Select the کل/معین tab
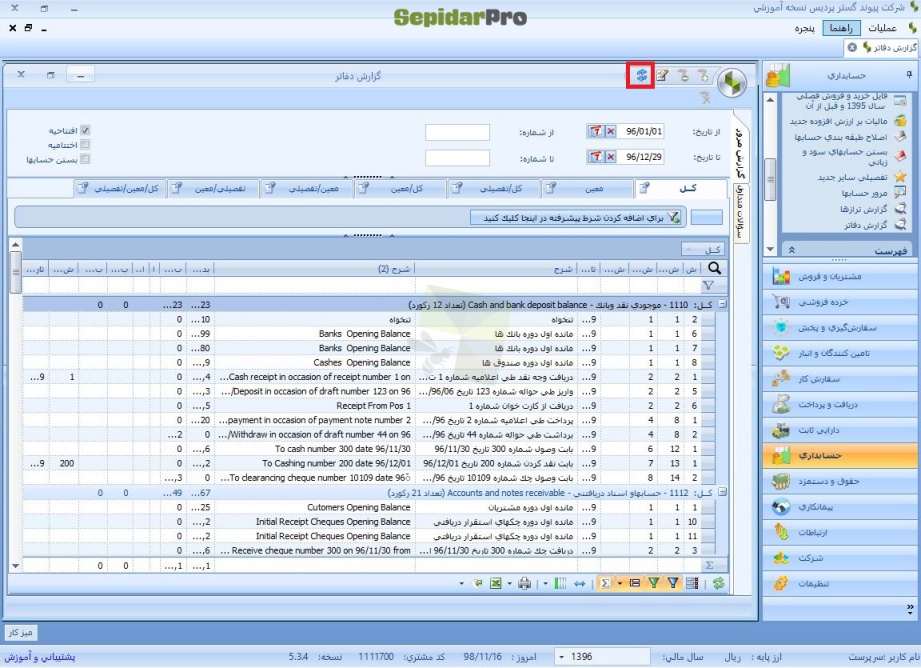This screenshot has height=668, width=921. tap(399, 189)
